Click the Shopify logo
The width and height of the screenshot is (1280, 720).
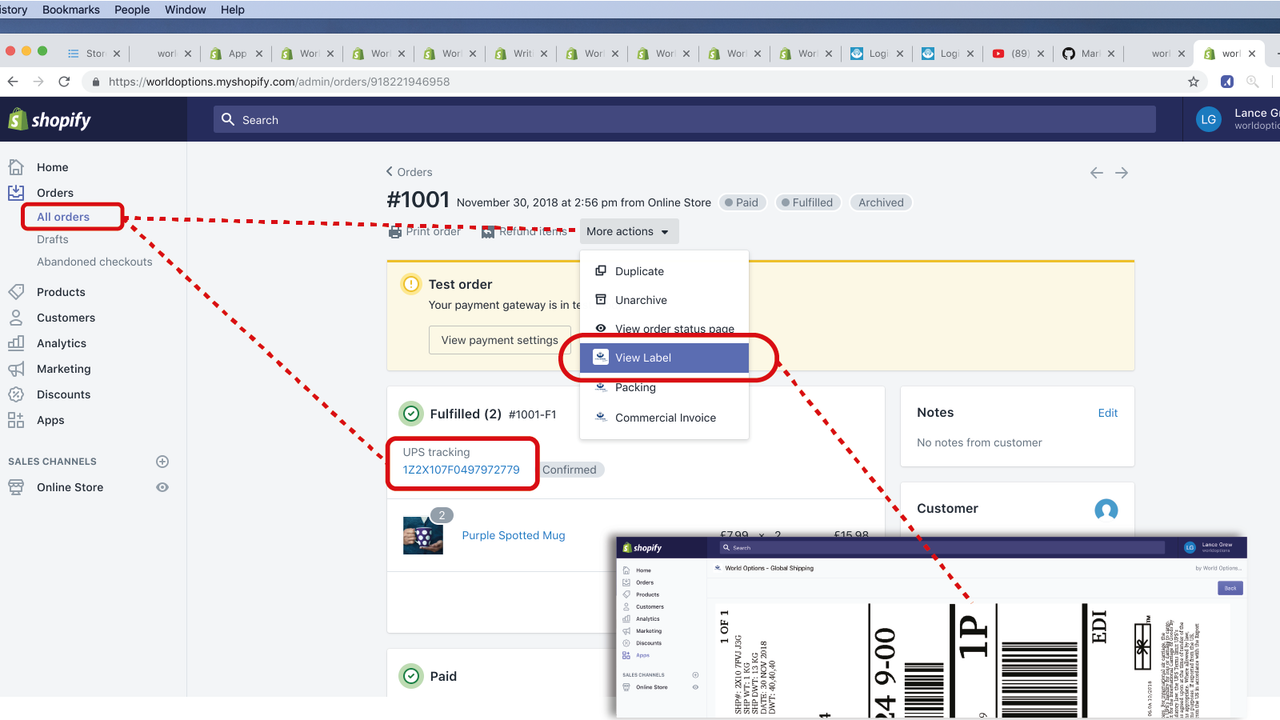[x=49, y=120]
